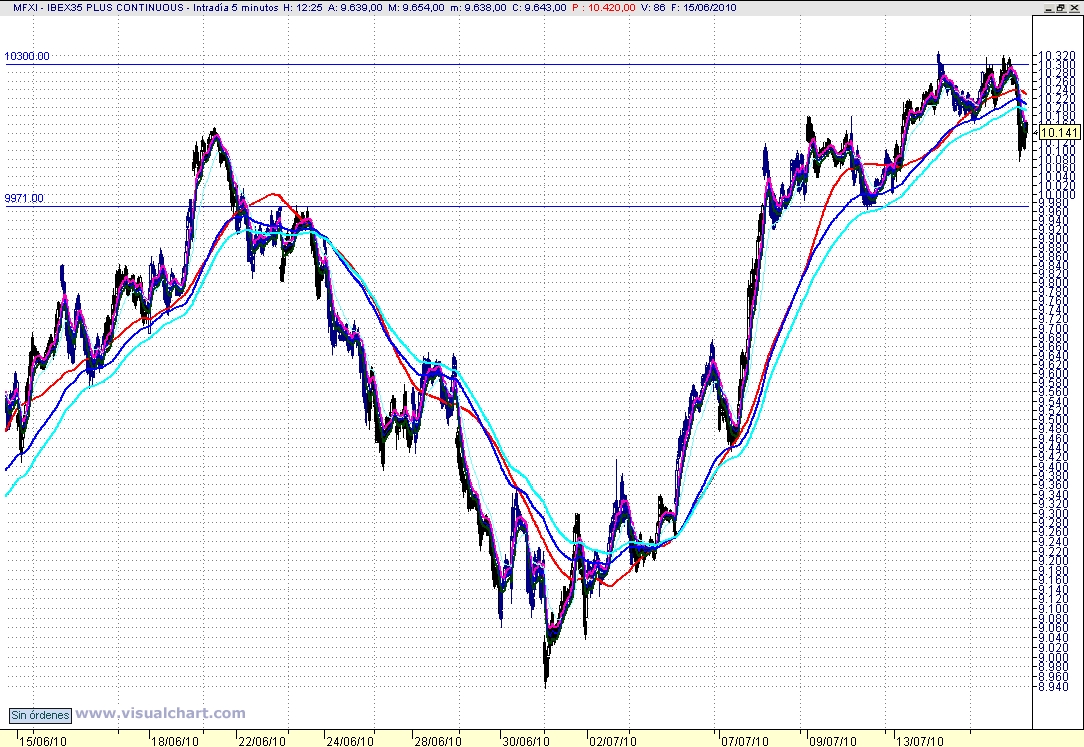Click the 15/06/10 date on time axis
Screen dimensions: 1084x747
(45, 741)
